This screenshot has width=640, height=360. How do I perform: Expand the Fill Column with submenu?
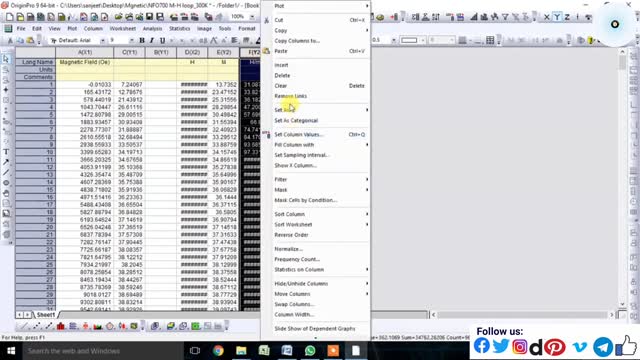(316, 144)
